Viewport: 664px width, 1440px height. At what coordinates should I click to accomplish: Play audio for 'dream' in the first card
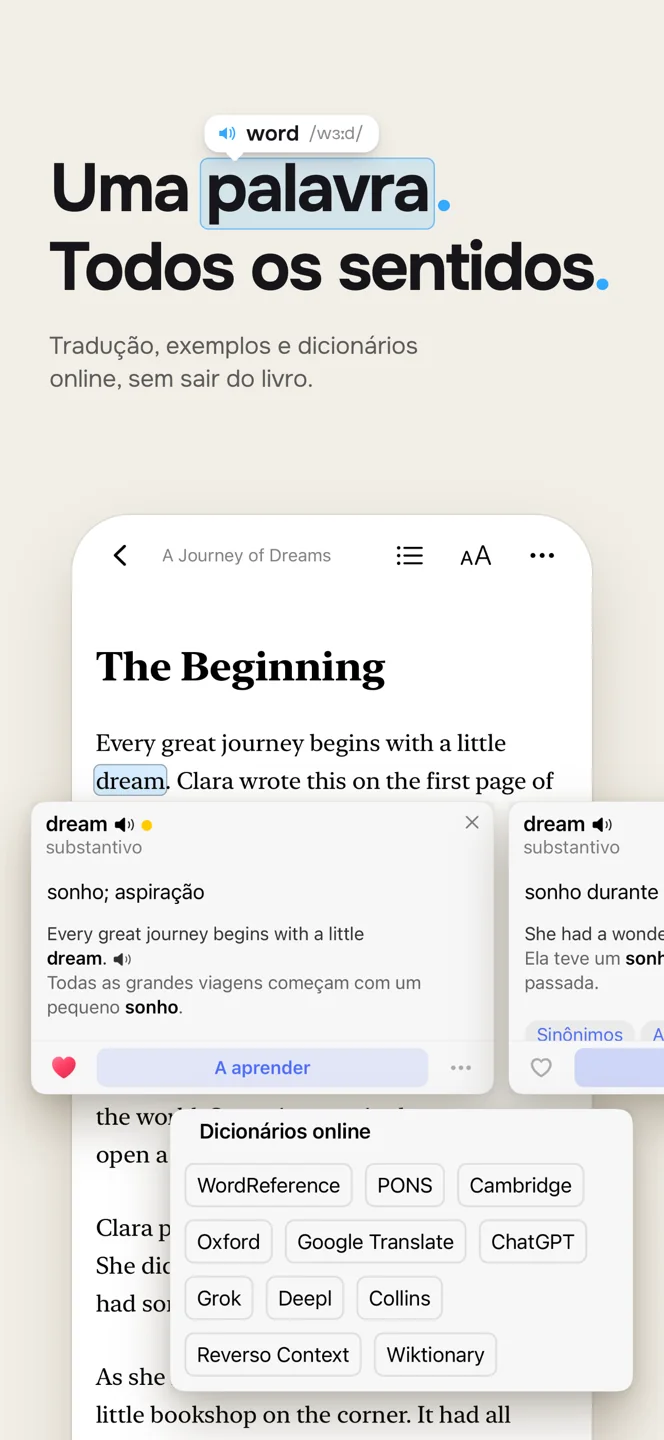click(x=124, y=825)
